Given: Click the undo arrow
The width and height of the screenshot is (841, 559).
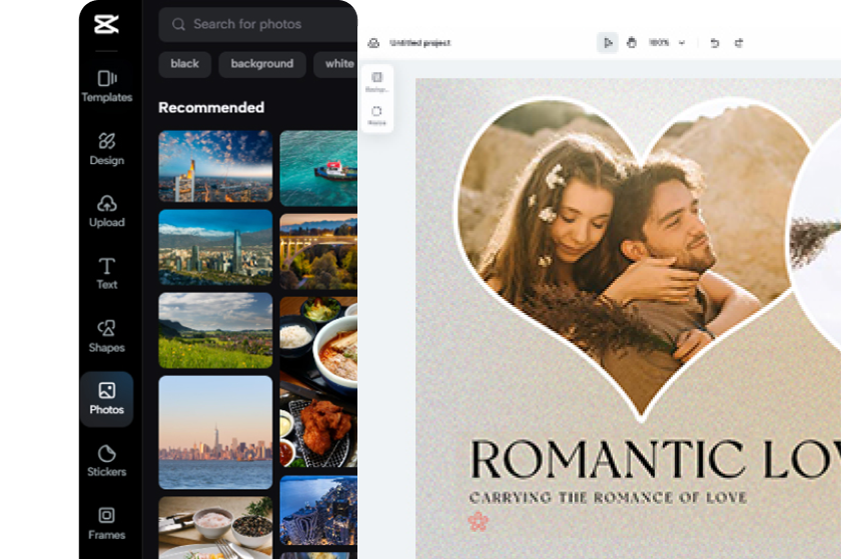Looking at the screenshot, I should (x=714, y=43).
